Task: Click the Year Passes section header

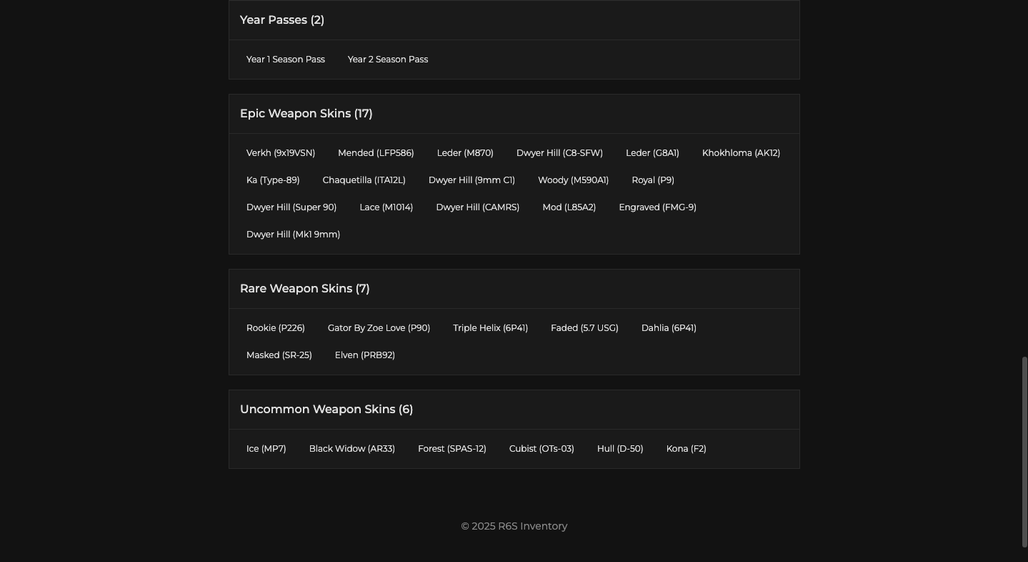Action: pos(513,20)
